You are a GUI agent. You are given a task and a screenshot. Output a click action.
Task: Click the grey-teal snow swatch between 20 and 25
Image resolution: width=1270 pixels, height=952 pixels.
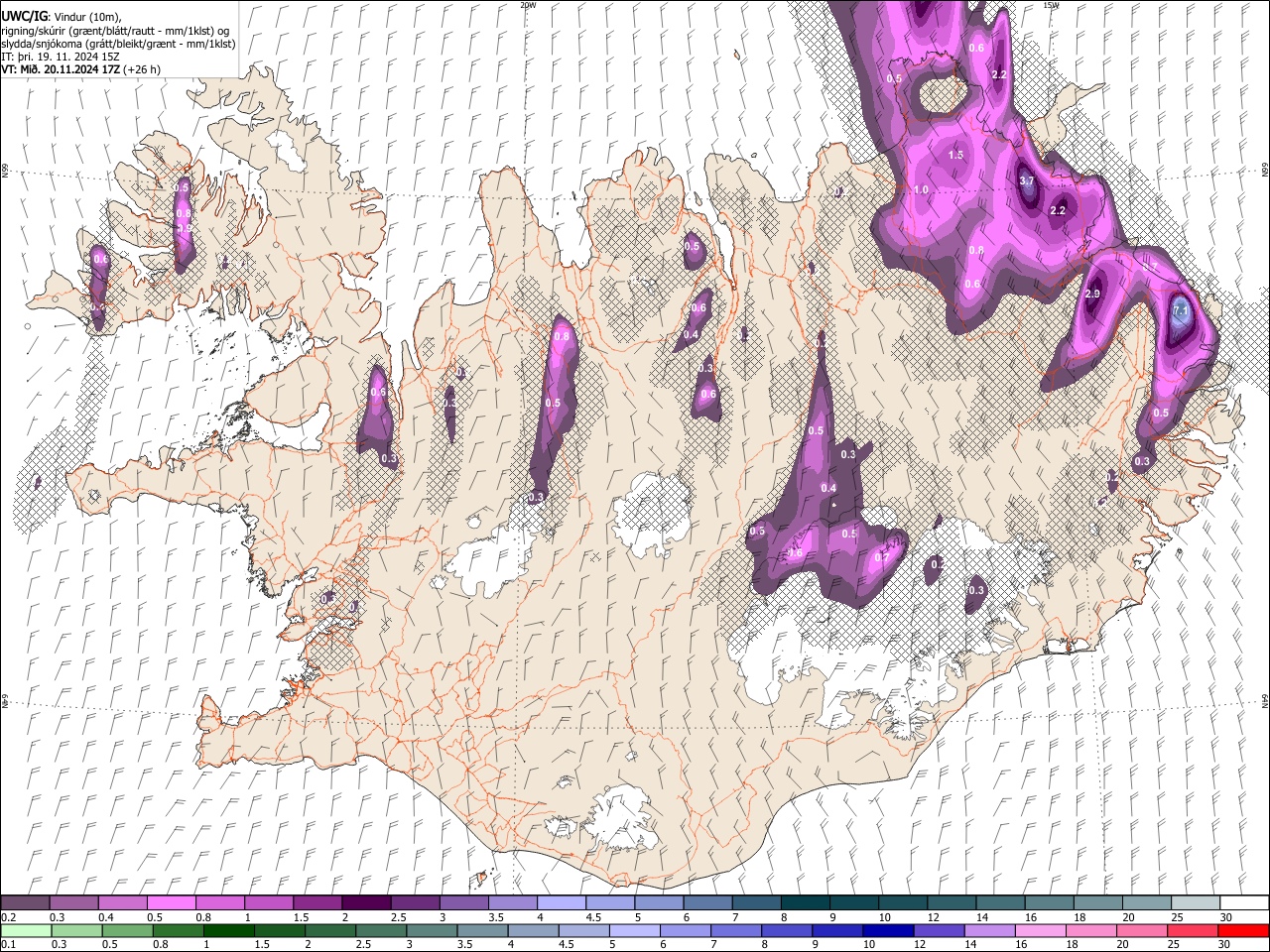[x=1145, y=902]
